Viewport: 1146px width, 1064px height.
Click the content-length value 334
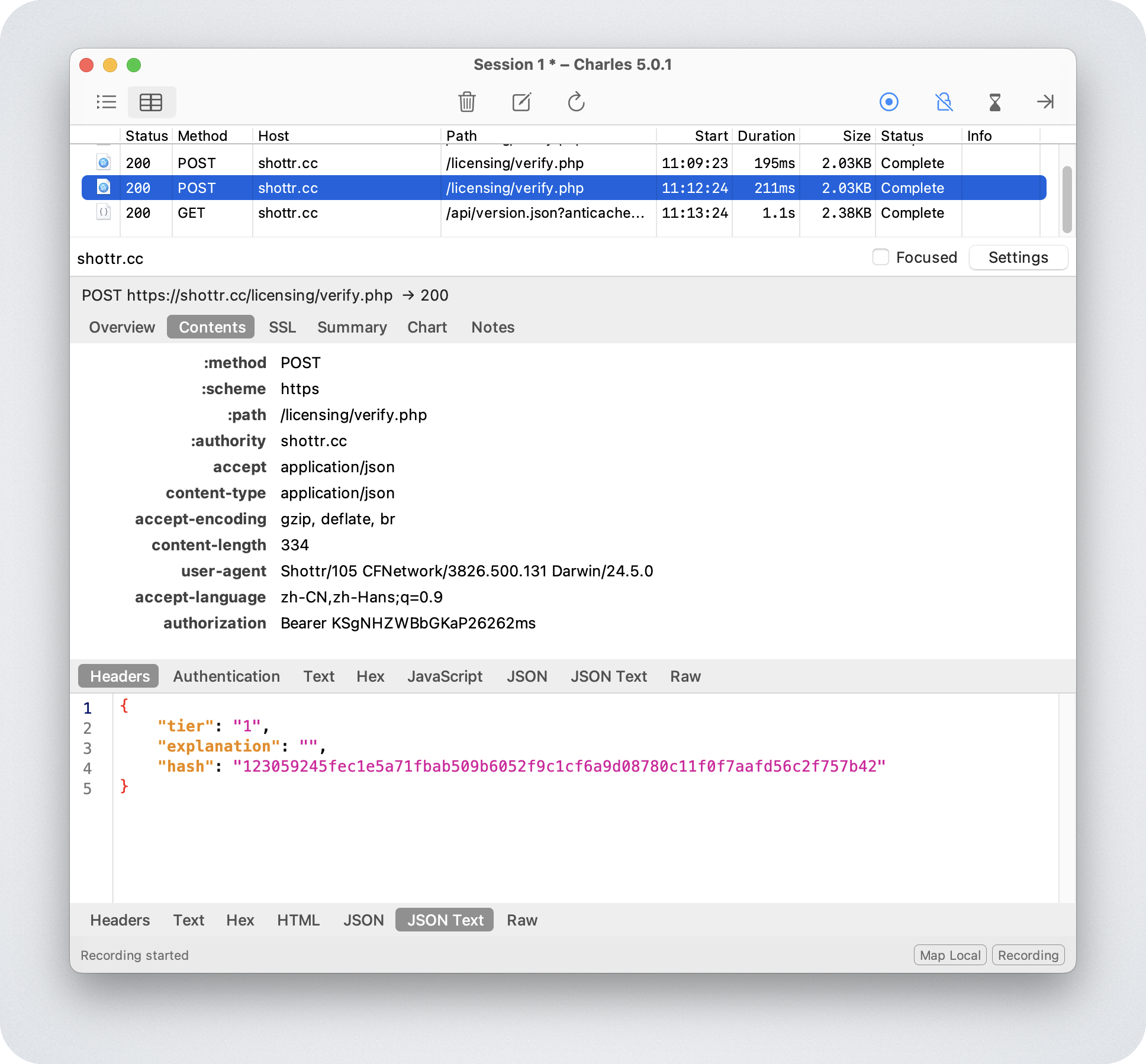pos(295,545)
